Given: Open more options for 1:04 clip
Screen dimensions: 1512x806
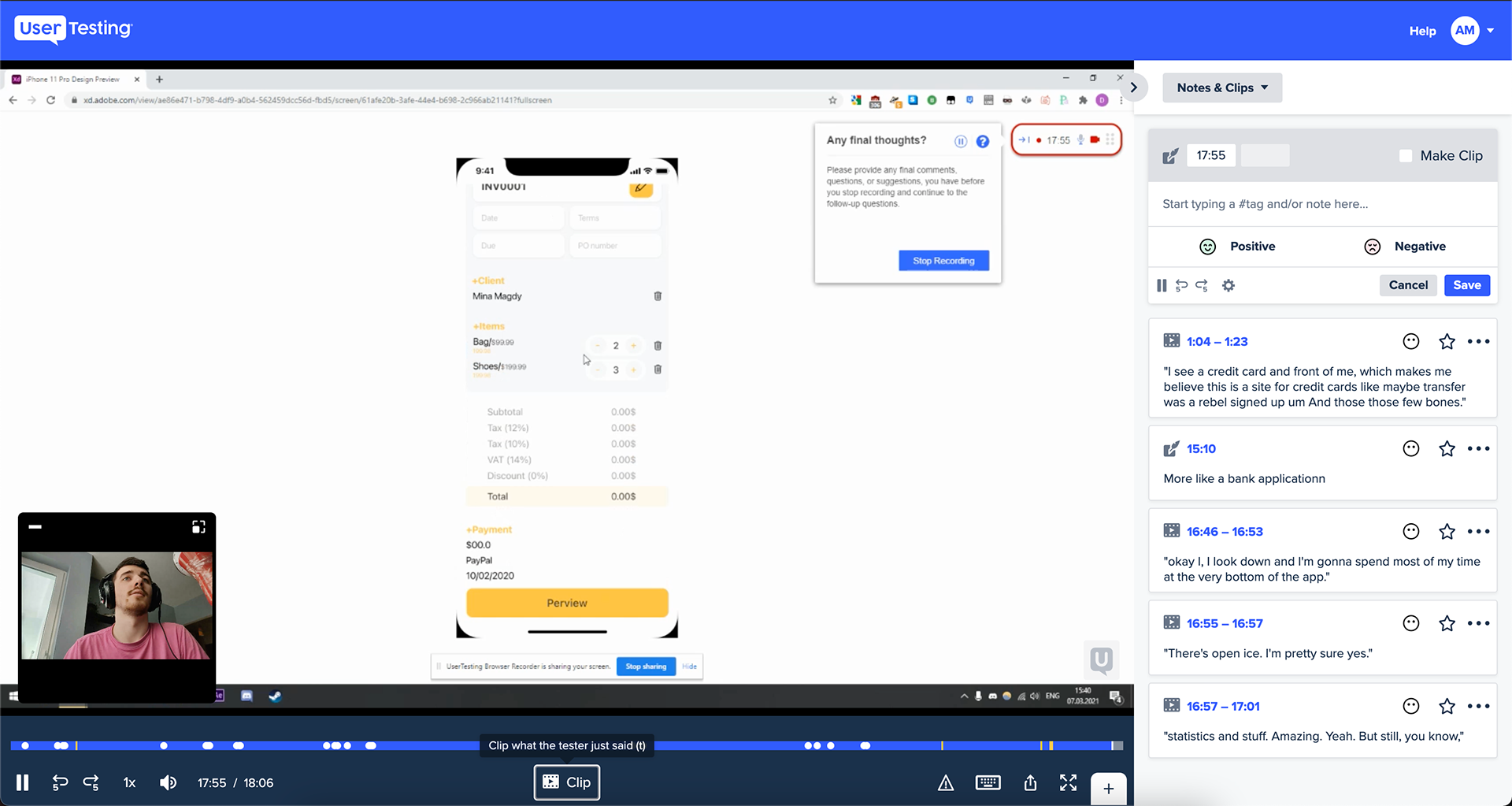Looking at the screenshot, I should click(1479, 341).
